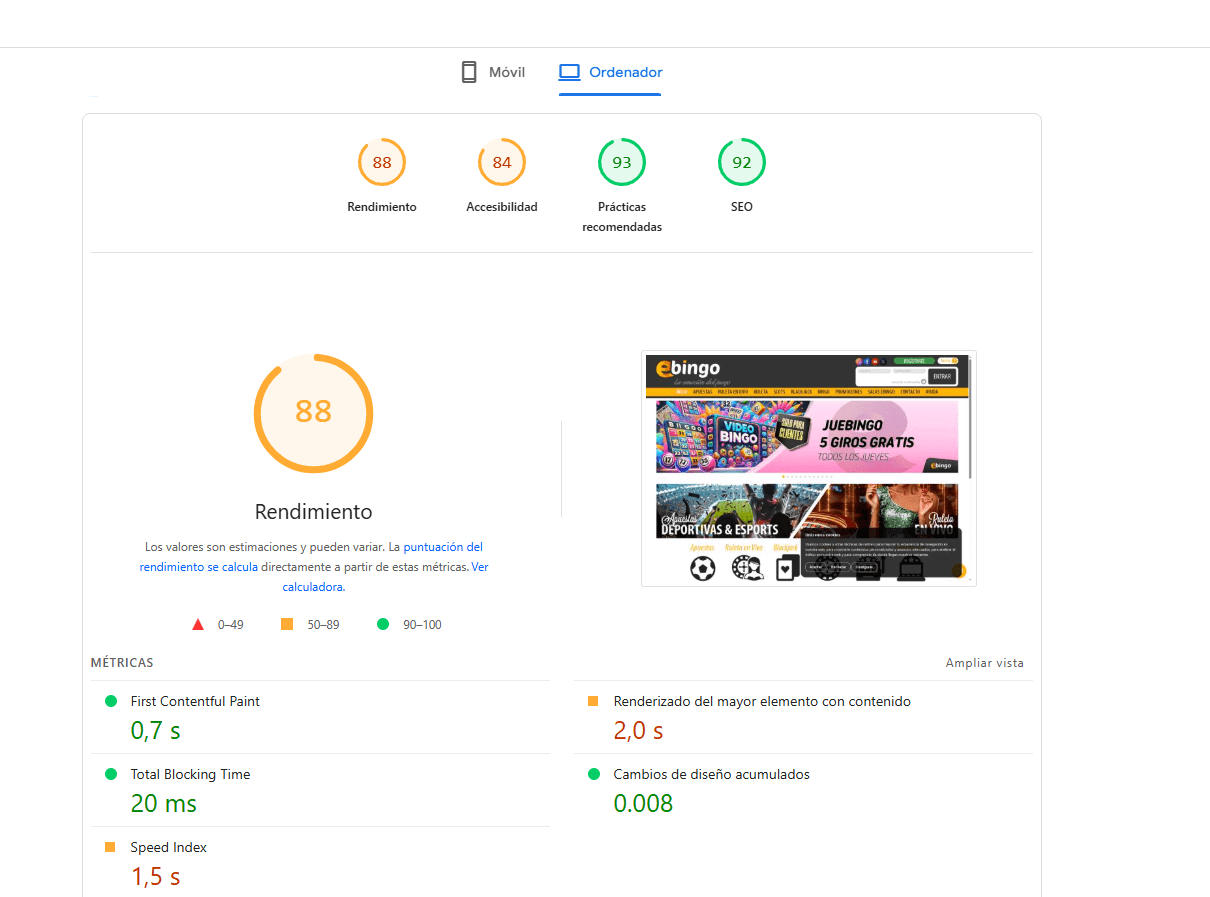Viewport: 1210px width, 897px height.
Task: Click the ebingo page screenshot thumbnail
Action: point(809,468)
